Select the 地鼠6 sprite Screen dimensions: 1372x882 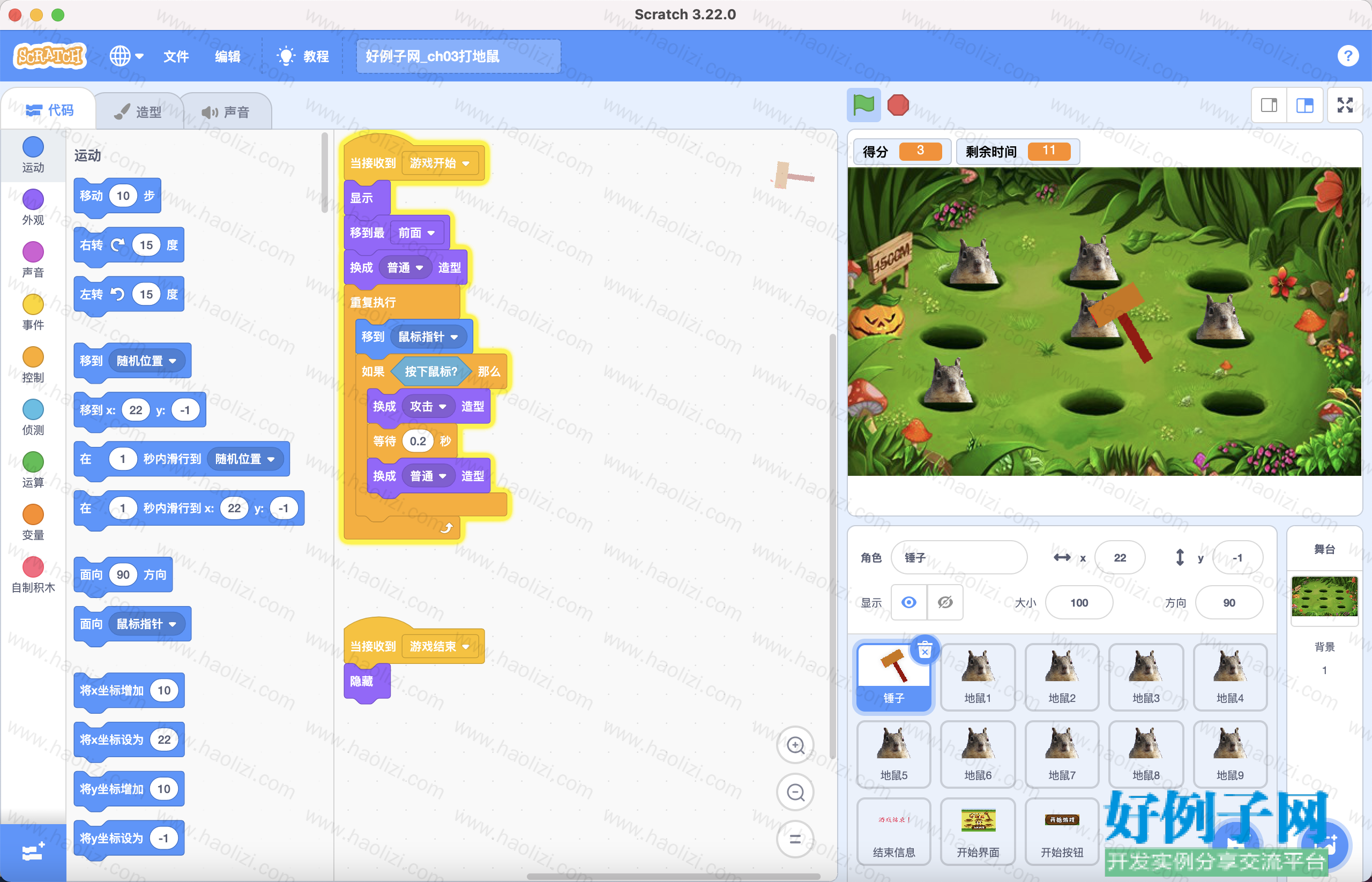click(x=978, y=754)
